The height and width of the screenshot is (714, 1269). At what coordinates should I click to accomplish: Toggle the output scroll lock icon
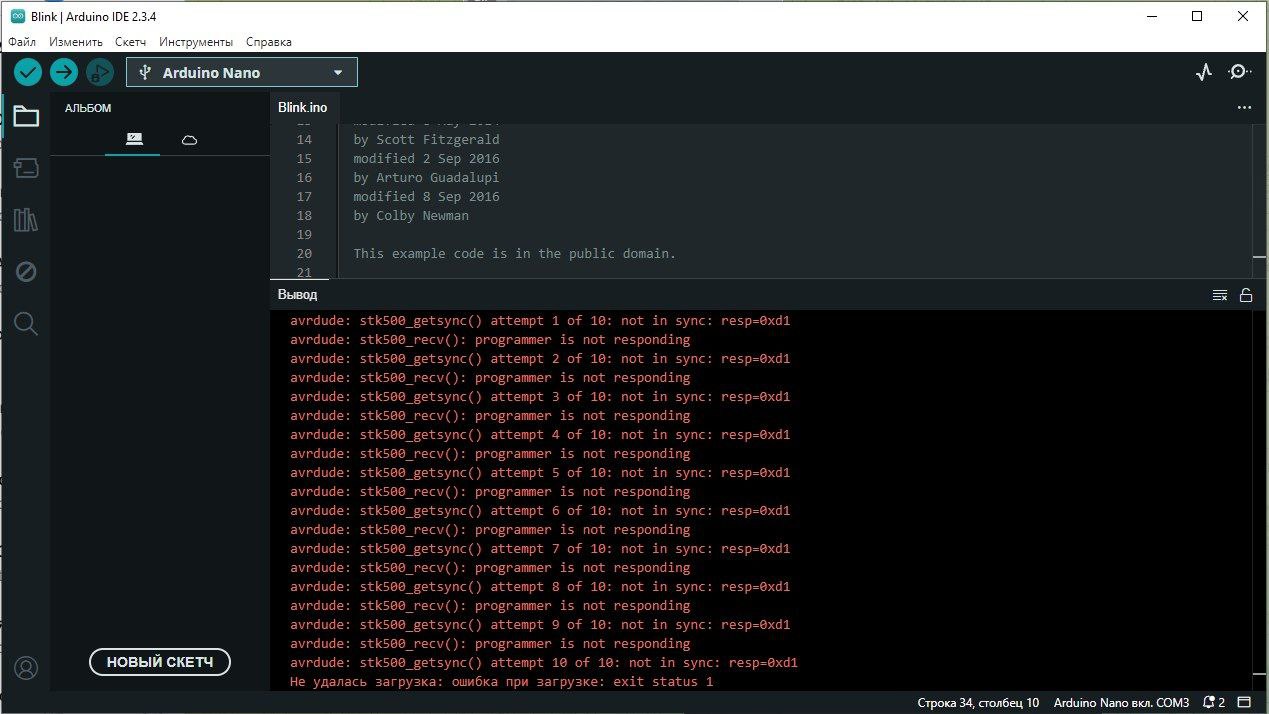coord(1246,295)
